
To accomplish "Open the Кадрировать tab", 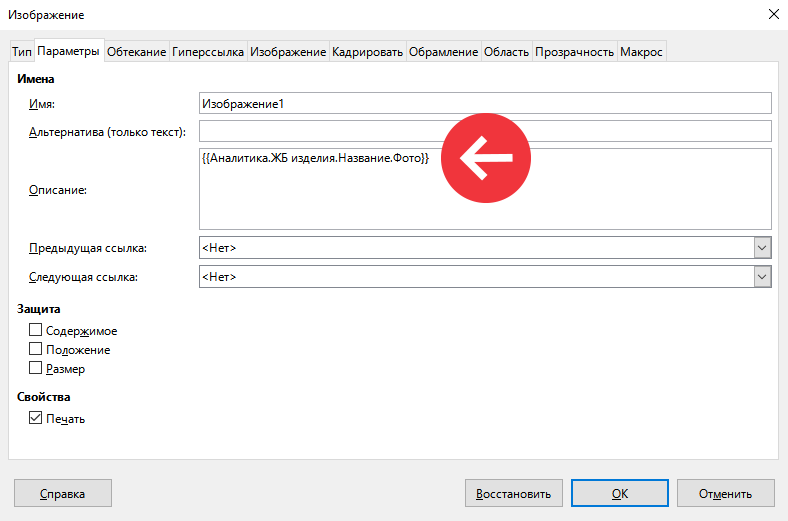I will coord(367,52).
